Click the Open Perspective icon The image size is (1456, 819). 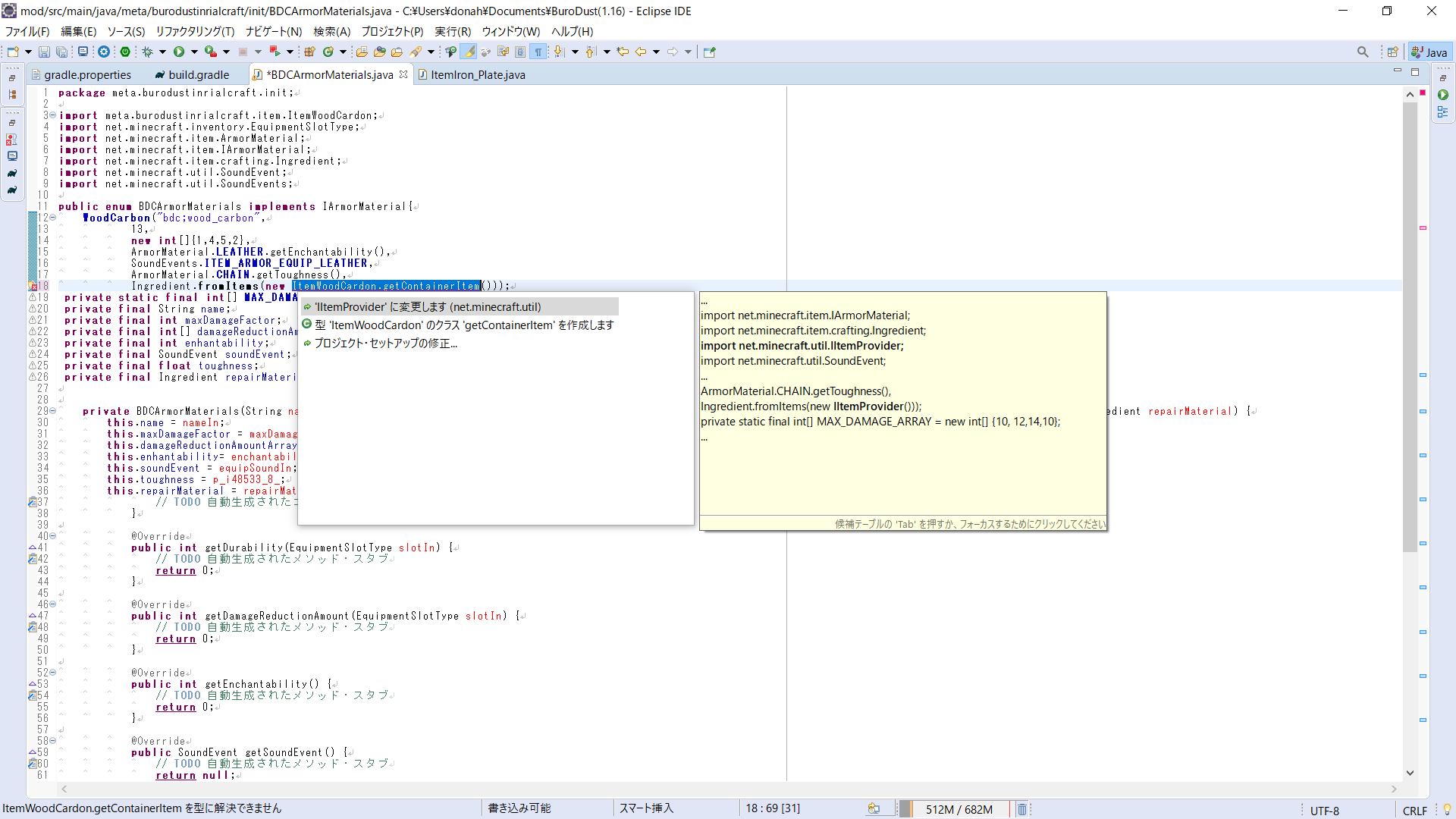pos(1393,52)
